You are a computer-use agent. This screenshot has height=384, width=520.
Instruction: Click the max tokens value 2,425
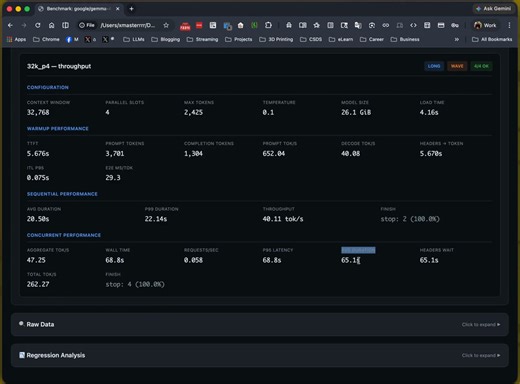[193, 112]
